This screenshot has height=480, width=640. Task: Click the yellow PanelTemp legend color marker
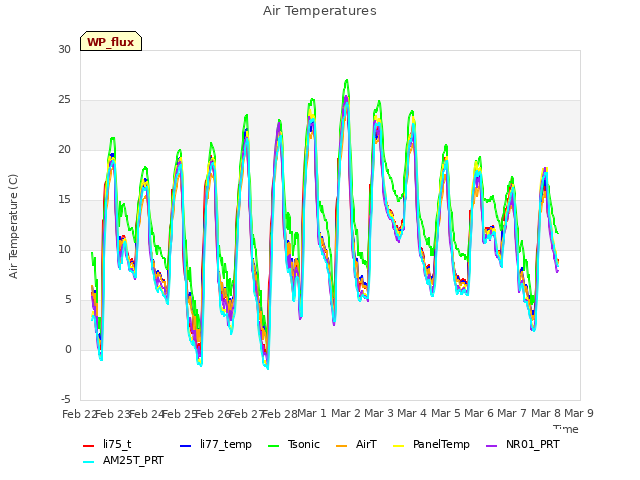399,446
